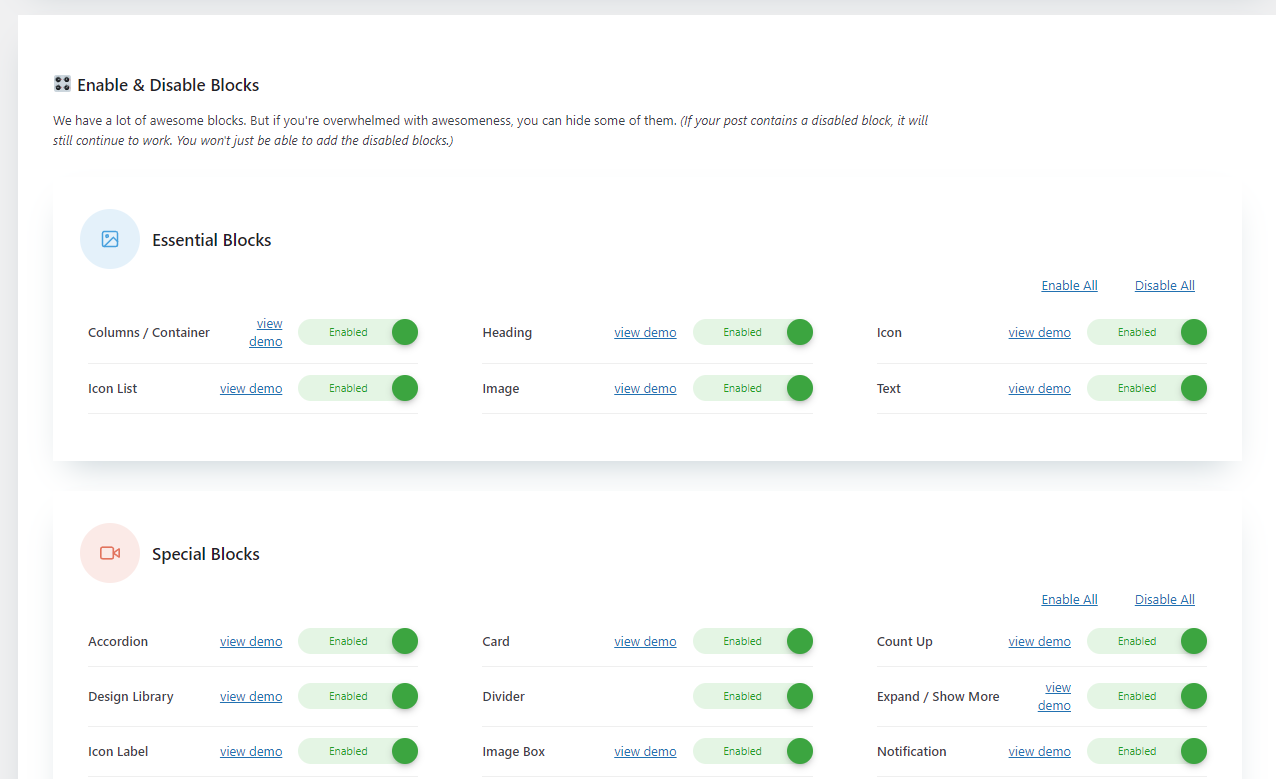This screenshot has width=1276, height=779.
Task: Toggle the Icon List block switch
Action: pyautogui.click(x=358, y=388)
